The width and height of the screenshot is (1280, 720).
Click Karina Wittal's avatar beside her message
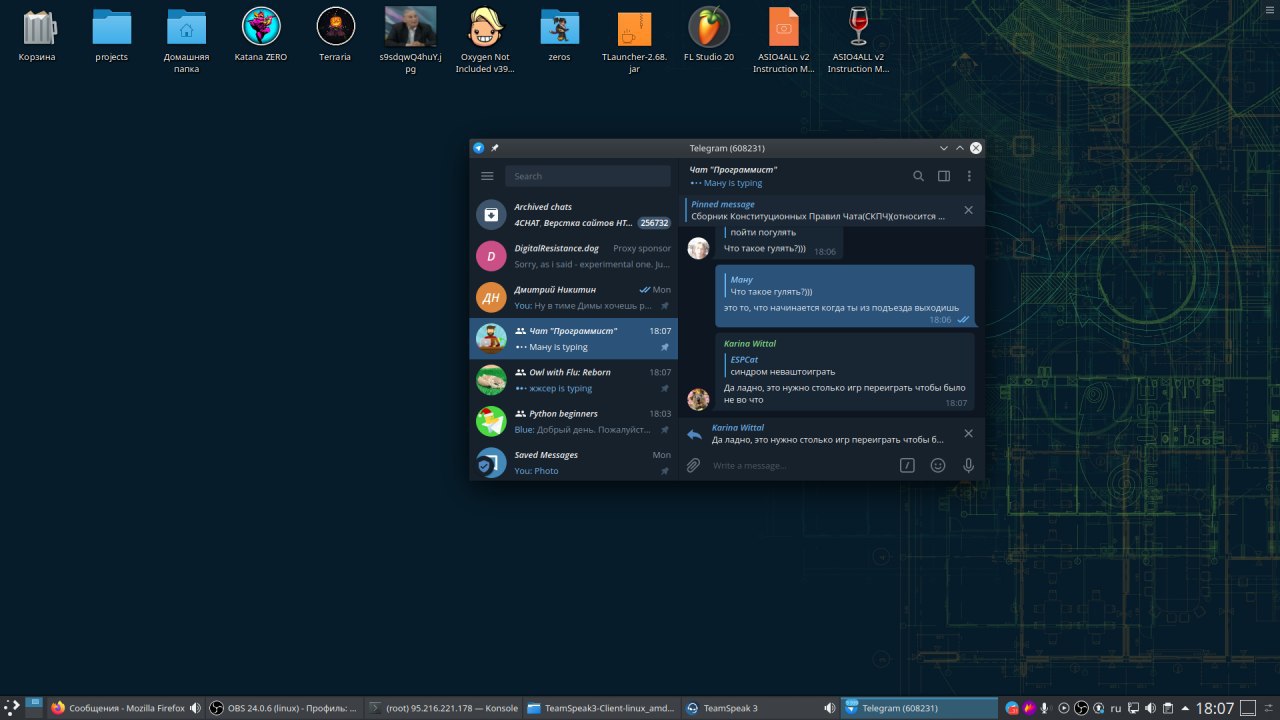click(x=698, y=399)
